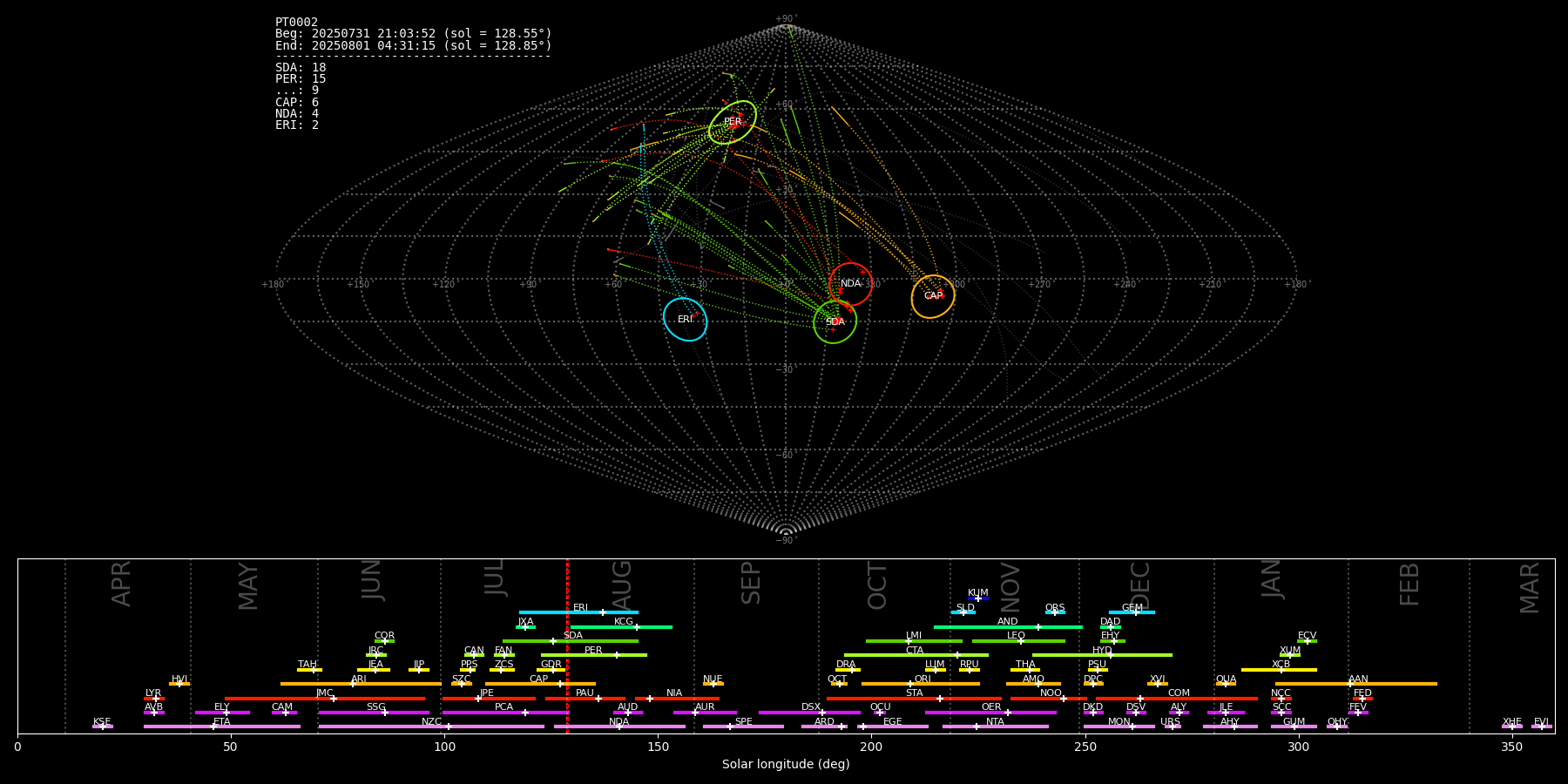Click the 'PER: 15' count entry
The height and width of the screenshot is (784, 1568).
(x=301, y=78)
